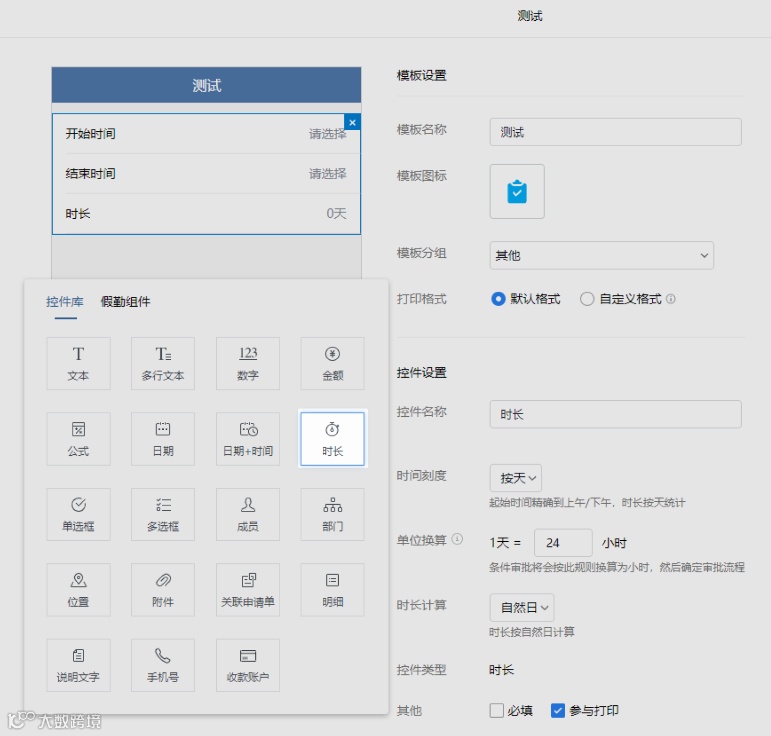
Task: Add the 附件 attachment control
Action: pyautogui.click(x=163, y=589)
